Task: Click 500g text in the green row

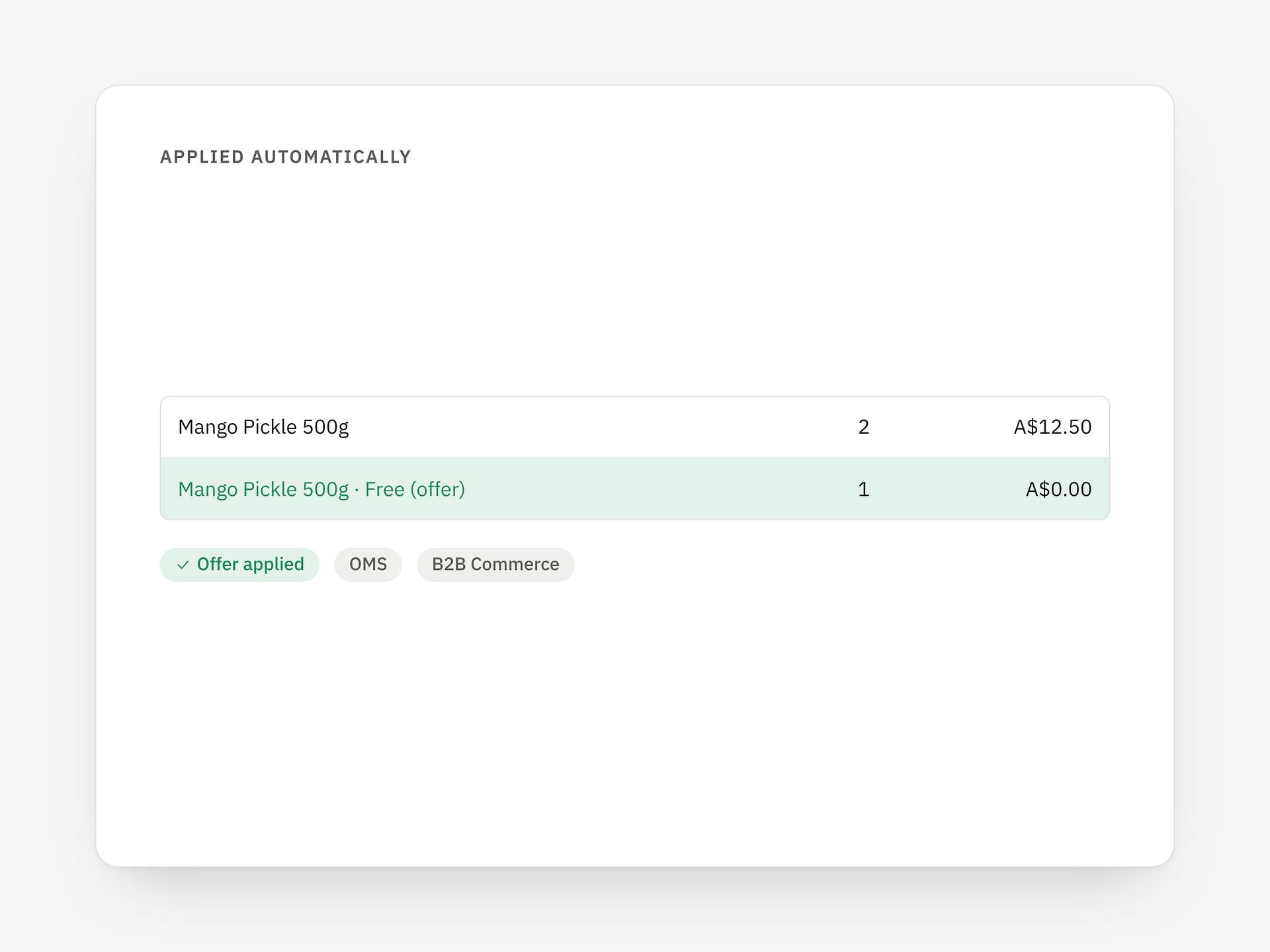Action: coord(325,490)
